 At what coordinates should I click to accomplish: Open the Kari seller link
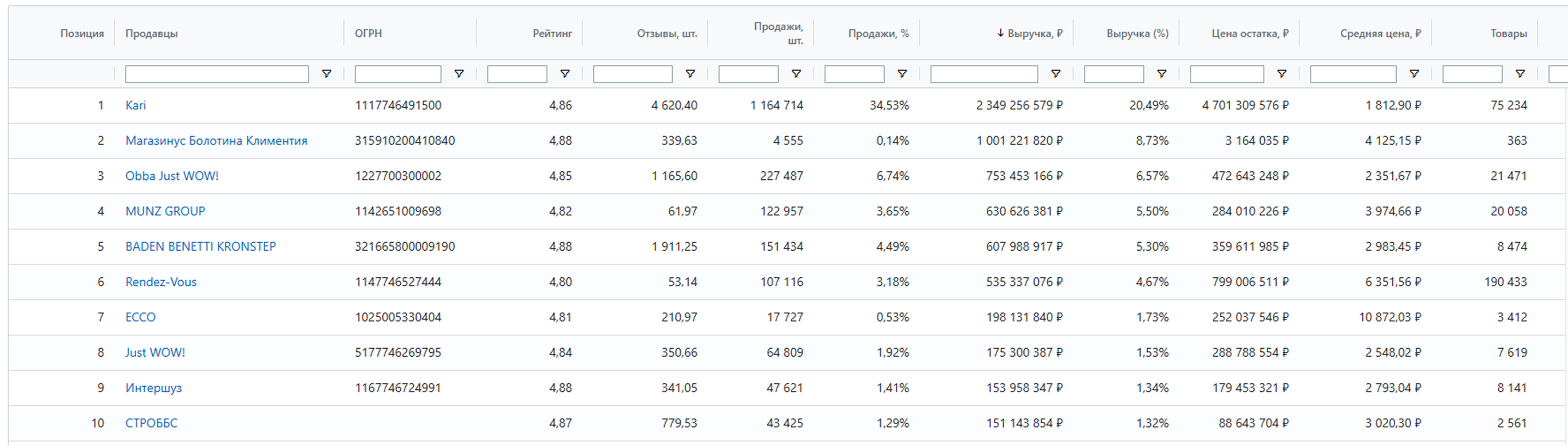coord(135,106)
